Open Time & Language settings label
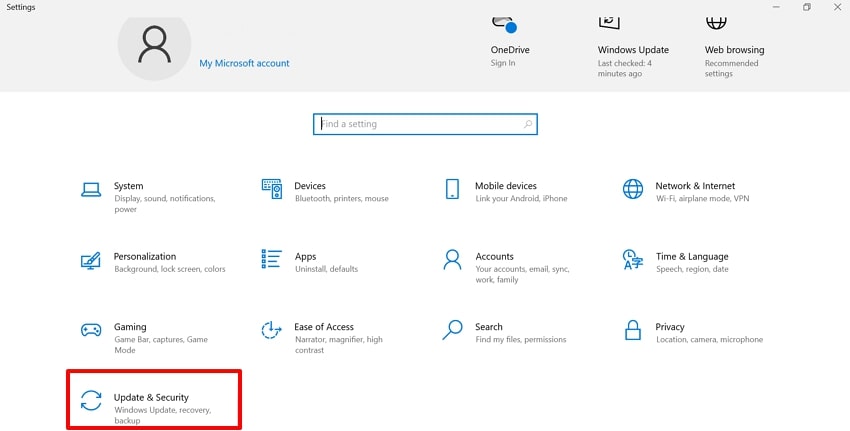 coord(692,256)
